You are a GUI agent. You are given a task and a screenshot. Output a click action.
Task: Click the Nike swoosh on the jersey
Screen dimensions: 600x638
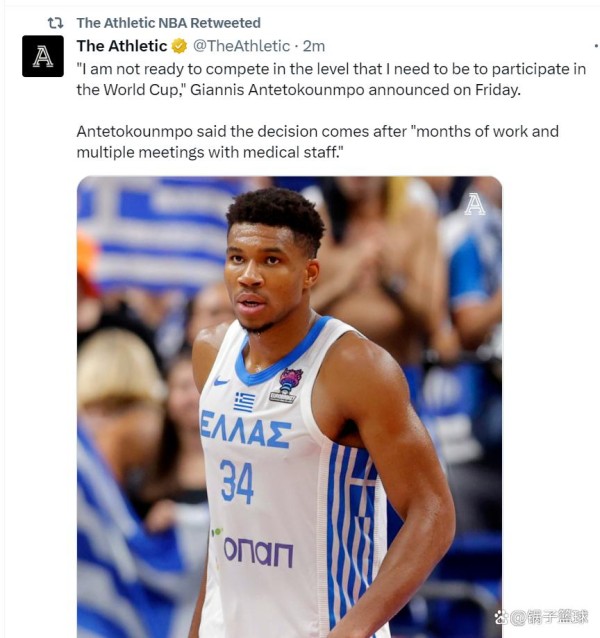[x=221, y=382]
